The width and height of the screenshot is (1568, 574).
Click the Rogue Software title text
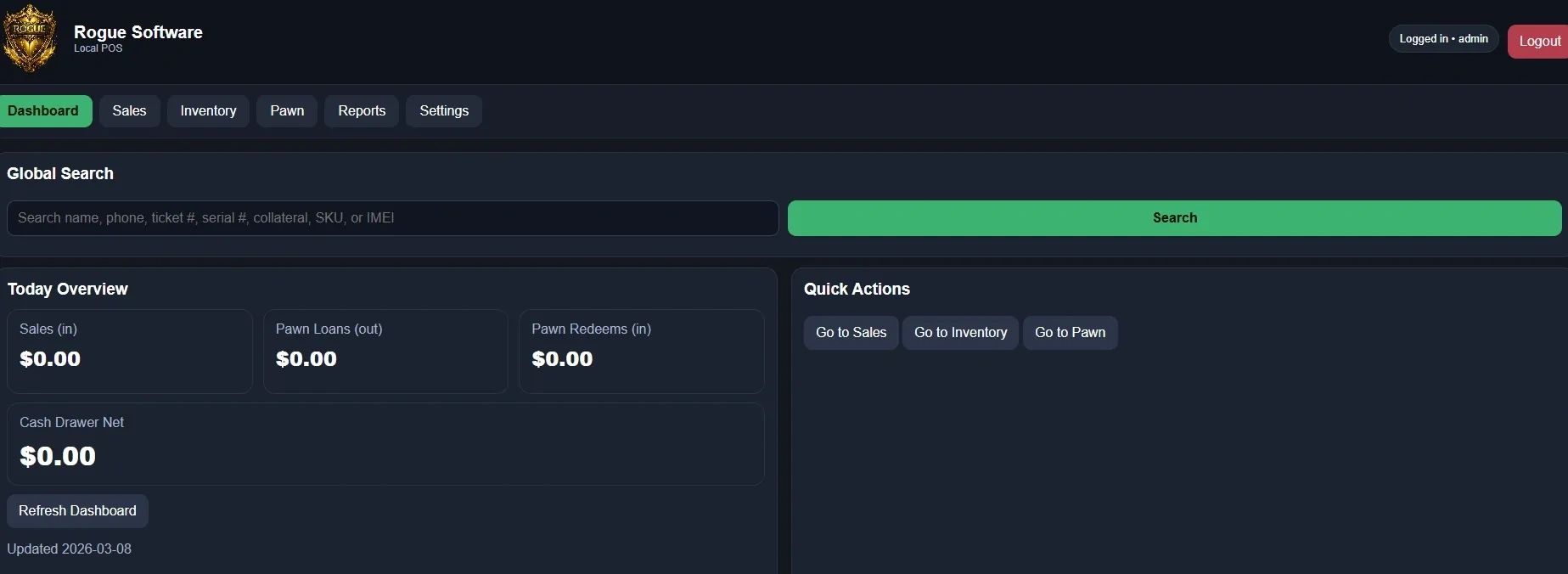pos(138,32)
